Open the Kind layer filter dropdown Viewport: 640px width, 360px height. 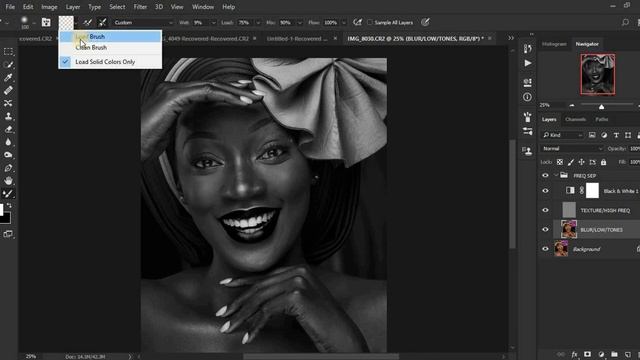pyautogui.click(x=562, y=135)
